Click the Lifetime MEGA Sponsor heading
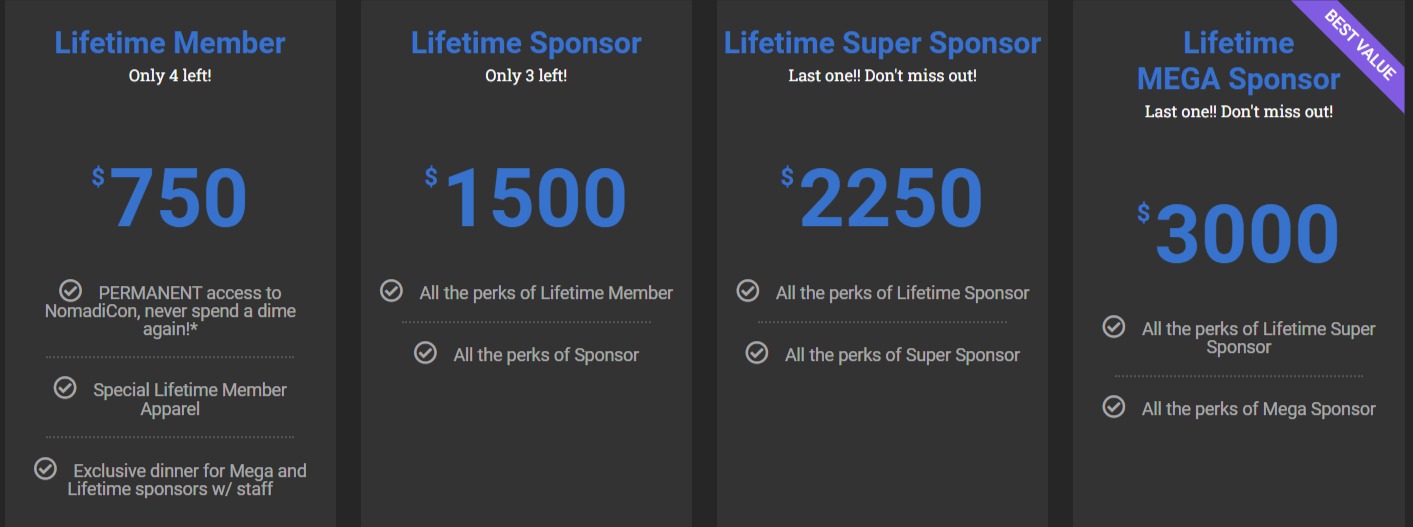Viewport: 1413px width, 527px height. pos(1238,61)
